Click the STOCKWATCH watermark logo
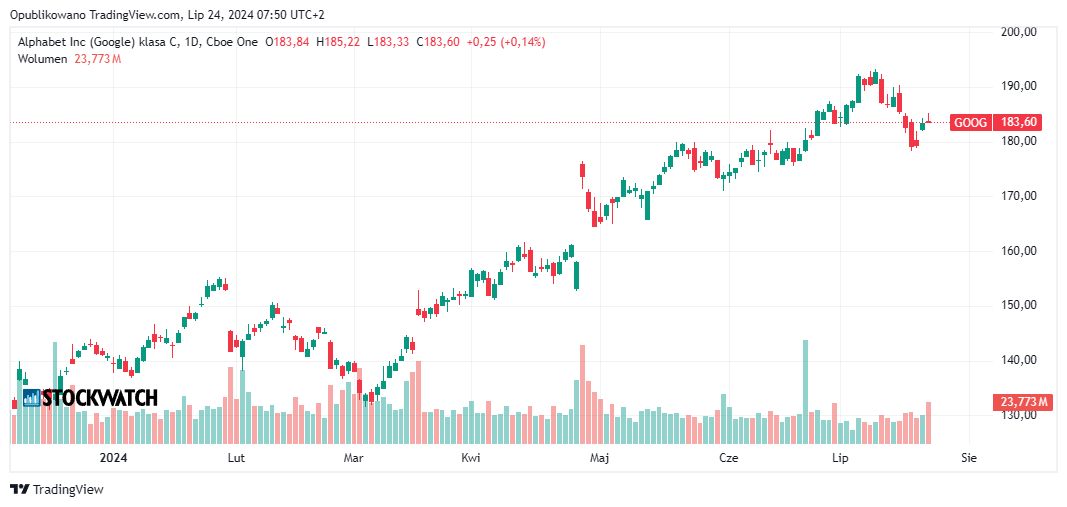 click(x=90, y=398)
